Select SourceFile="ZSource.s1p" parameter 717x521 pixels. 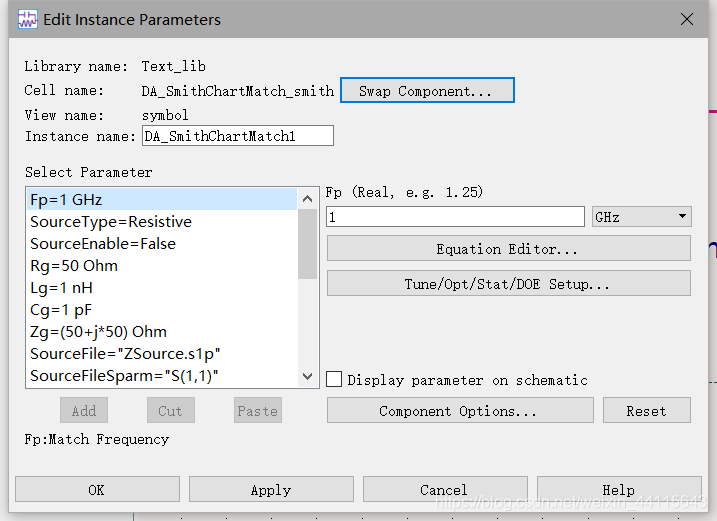tap(162, 354)
